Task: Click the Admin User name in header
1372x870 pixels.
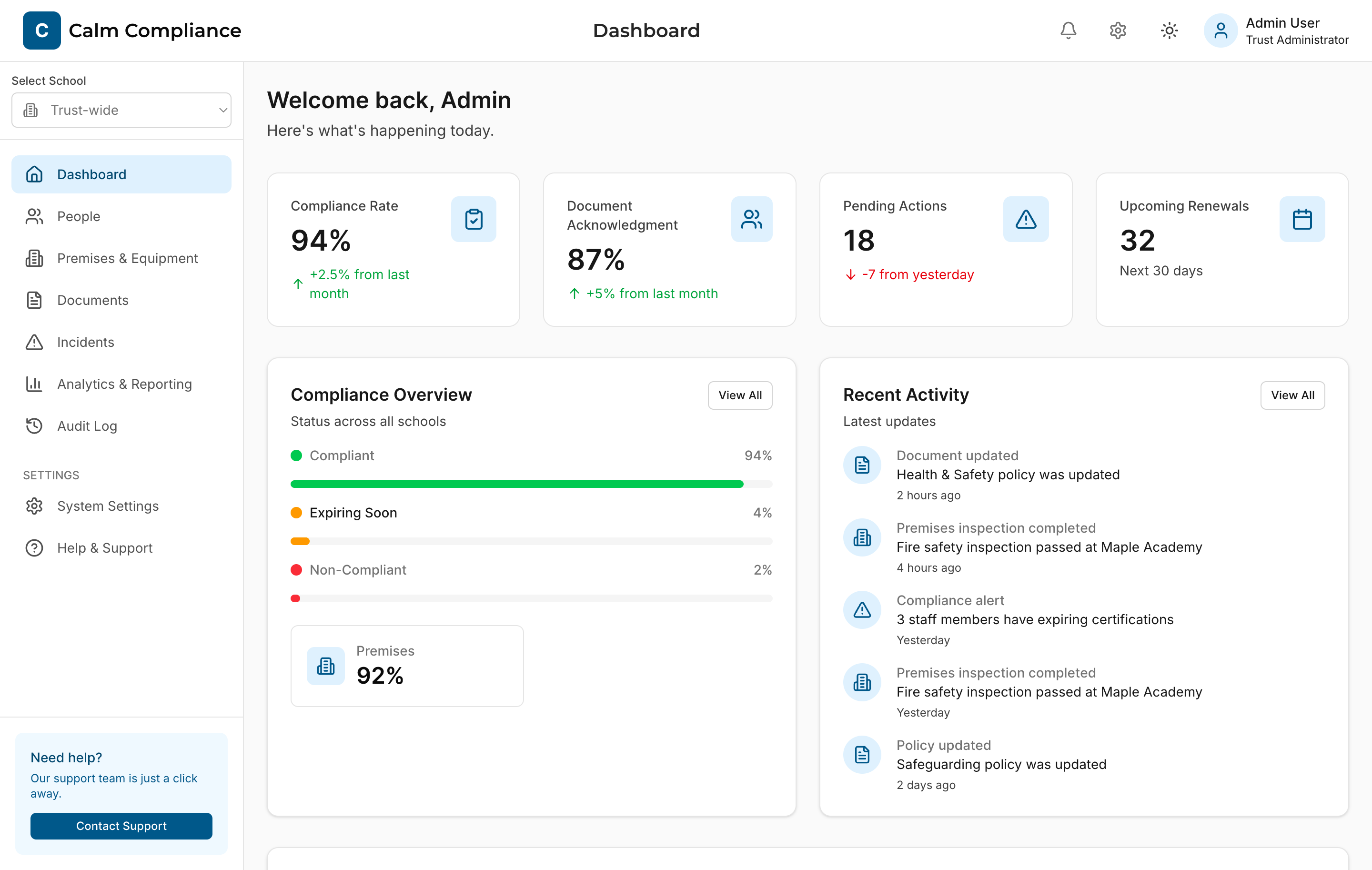Action: 1282,23
